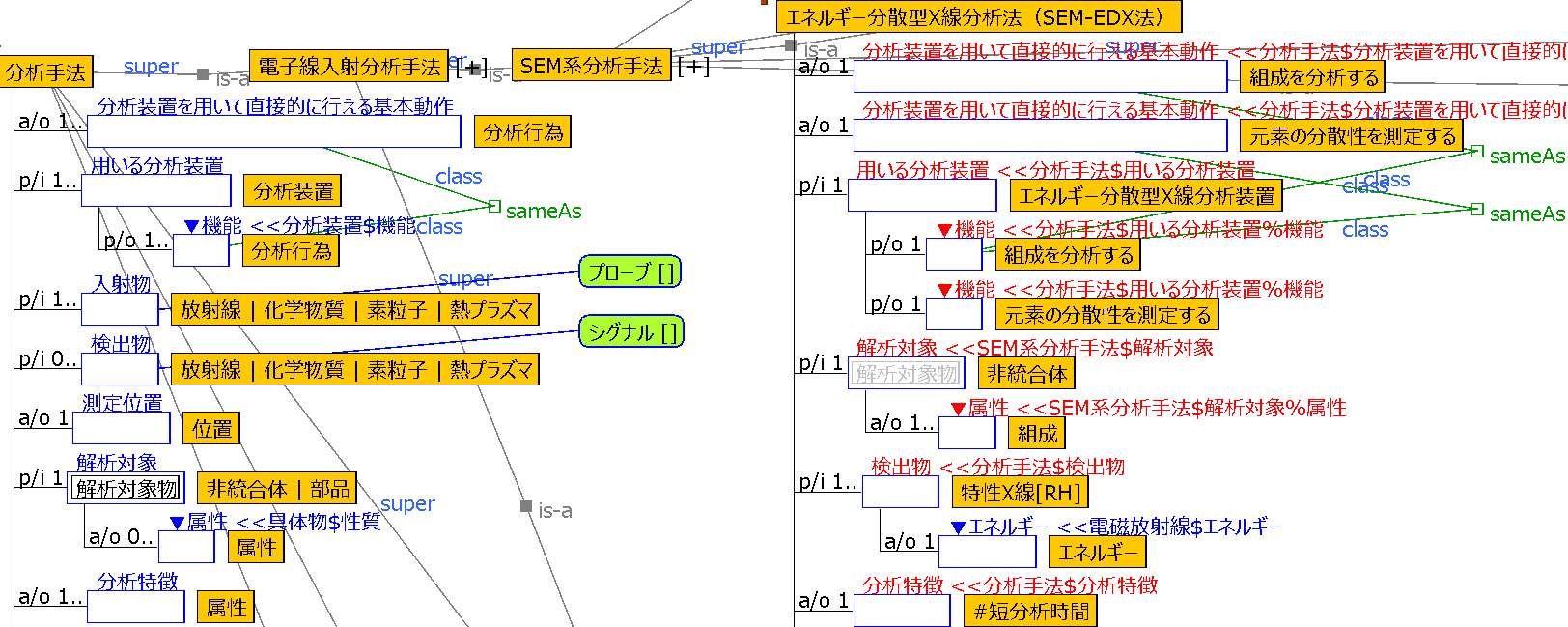Click 組成を分析する box under p/o slot
The image size is (1568, 627).
[1069, 255]
